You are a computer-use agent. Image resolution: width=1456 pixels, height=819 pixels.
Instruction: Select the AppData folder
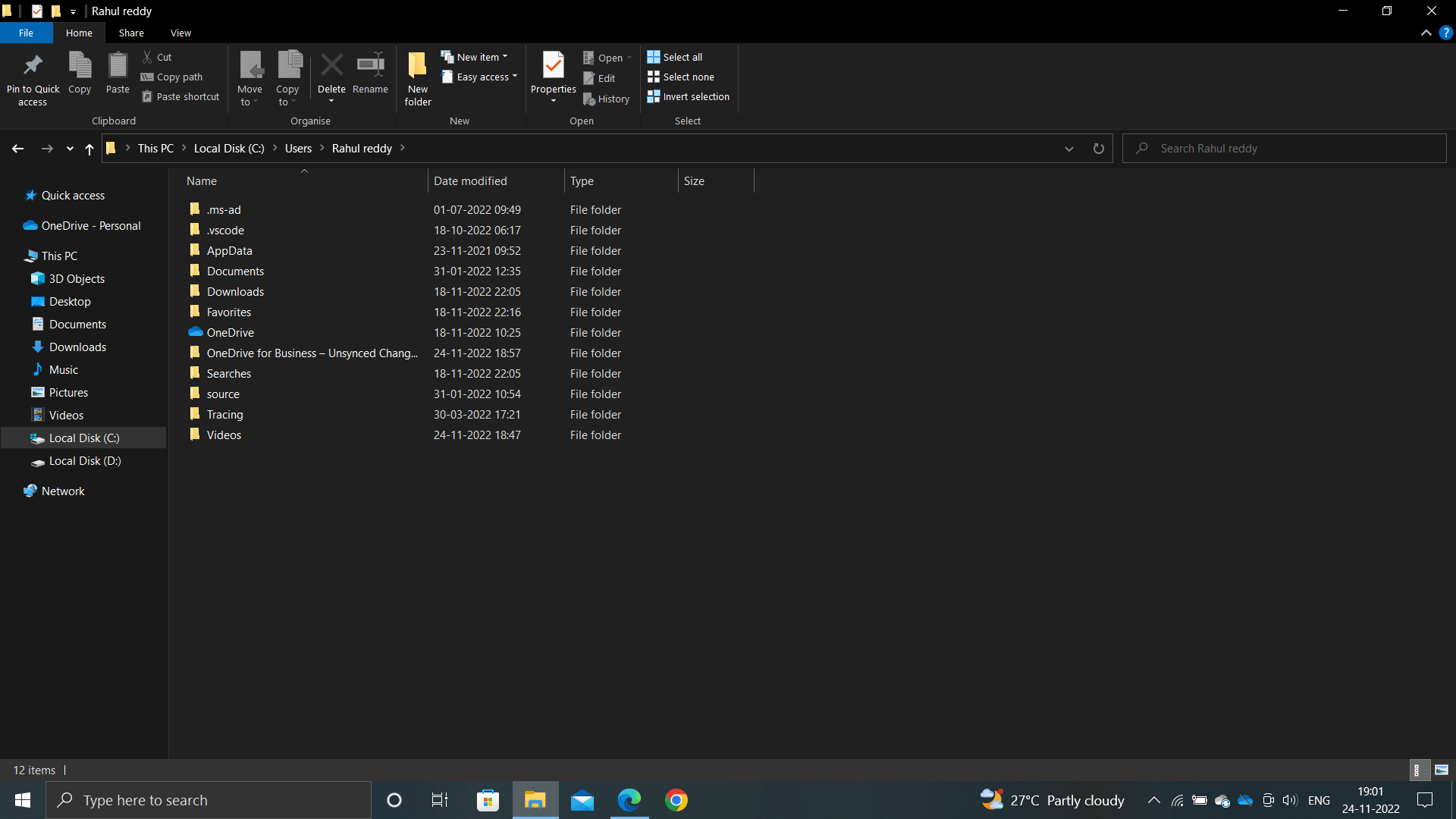(x=229, y=251)
